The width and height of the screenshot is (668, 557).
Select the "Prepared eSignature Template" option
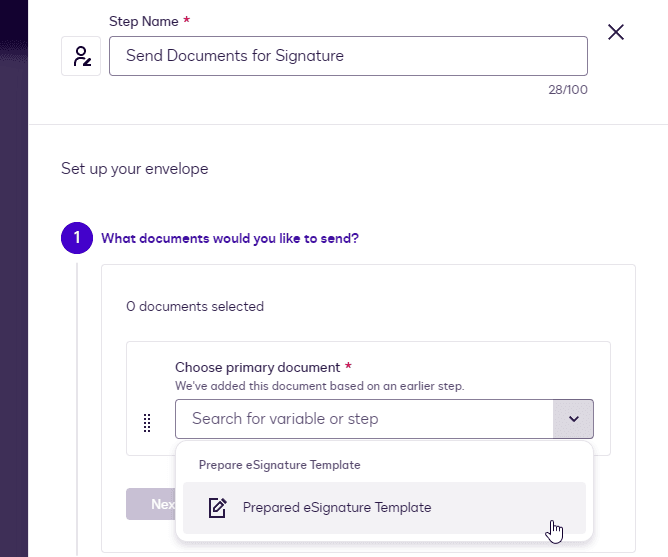pos(337,507)
